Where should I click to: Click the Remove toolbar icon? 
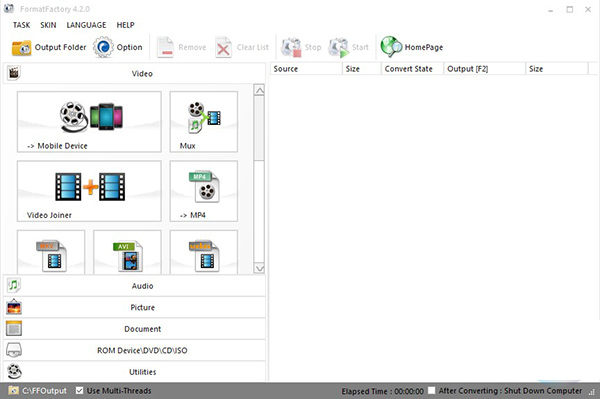tap(165, 47)
